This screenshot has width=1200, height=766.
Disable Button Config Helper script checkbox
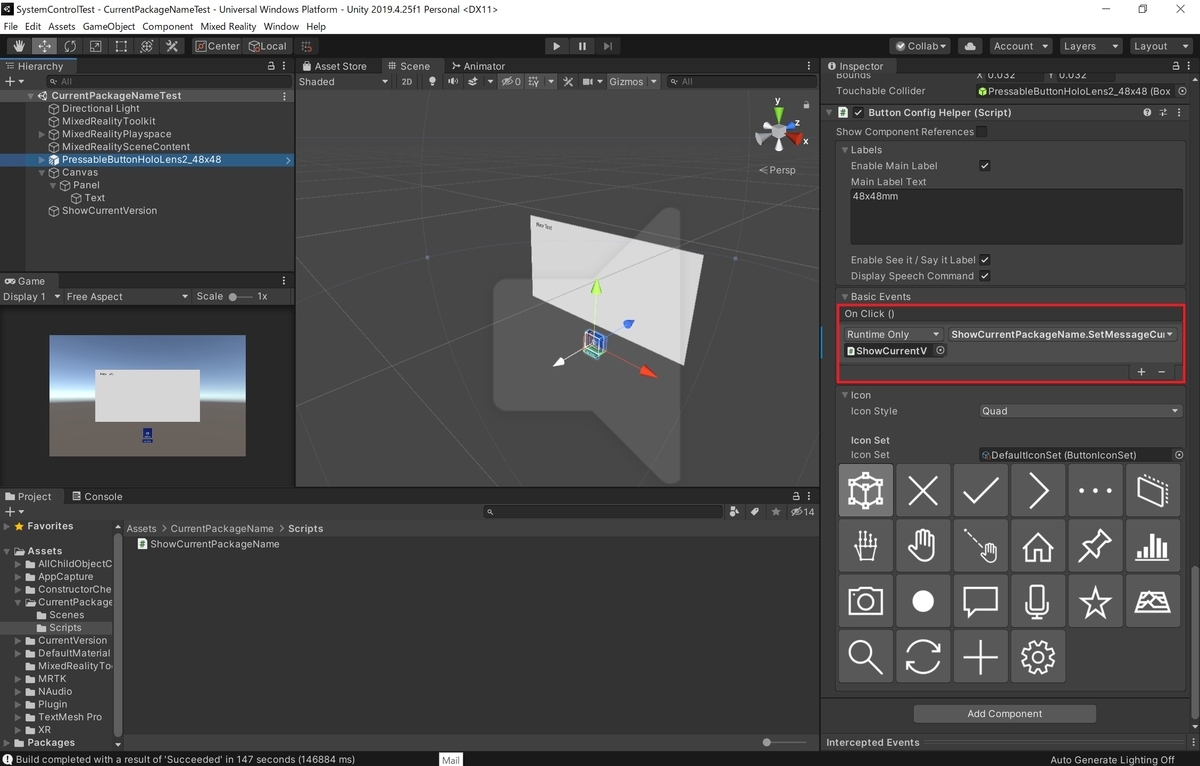pos(858,113)
